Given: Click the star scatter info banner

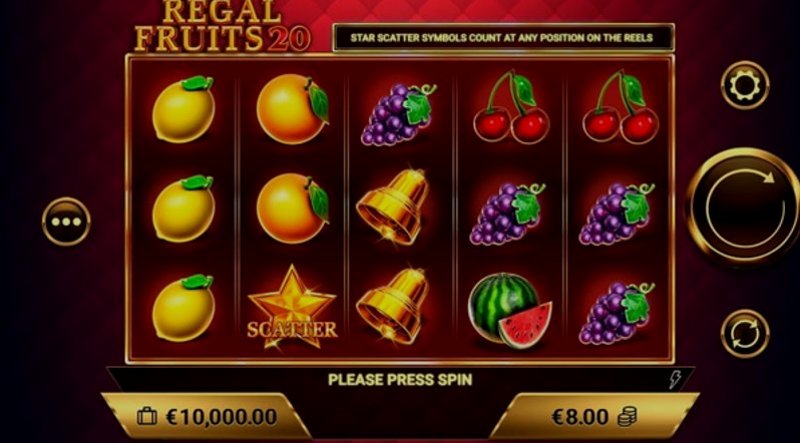Looking at the screenshot, I should tap(503, 37).
